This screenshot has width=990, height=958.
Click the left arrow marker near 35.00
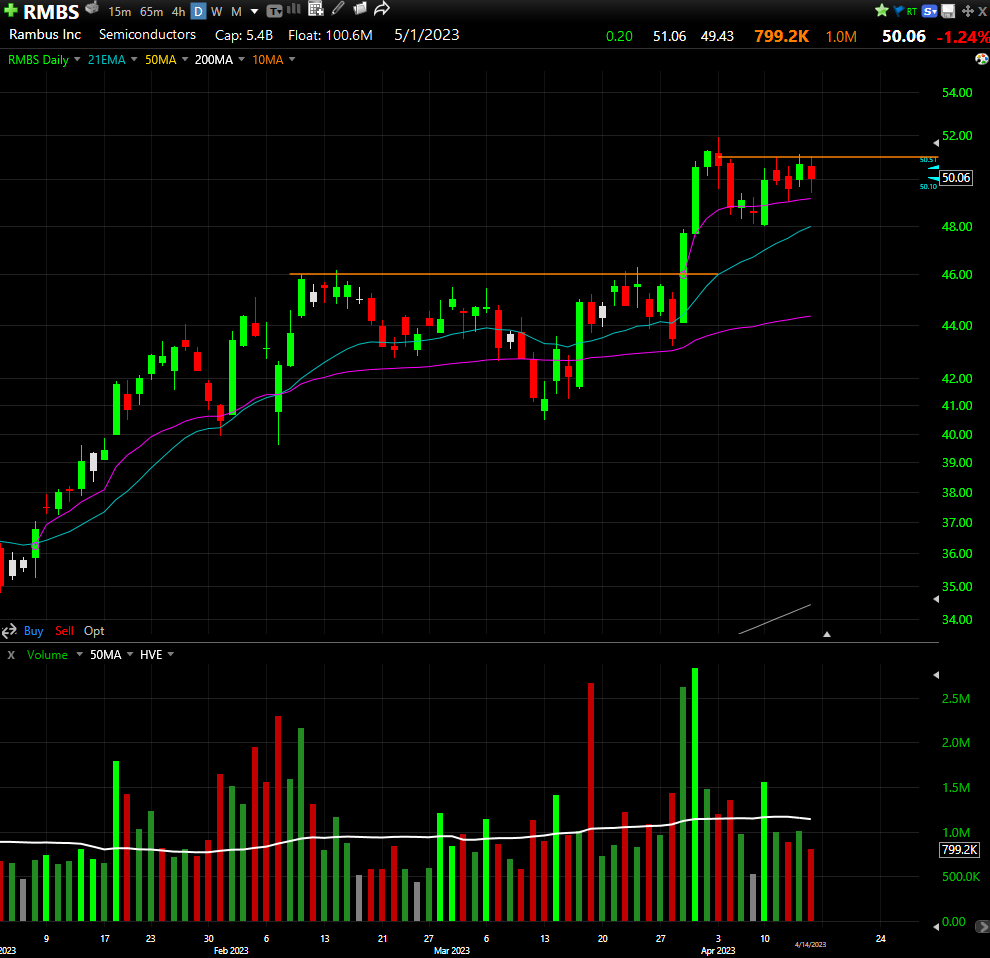[x=936, y=599]
